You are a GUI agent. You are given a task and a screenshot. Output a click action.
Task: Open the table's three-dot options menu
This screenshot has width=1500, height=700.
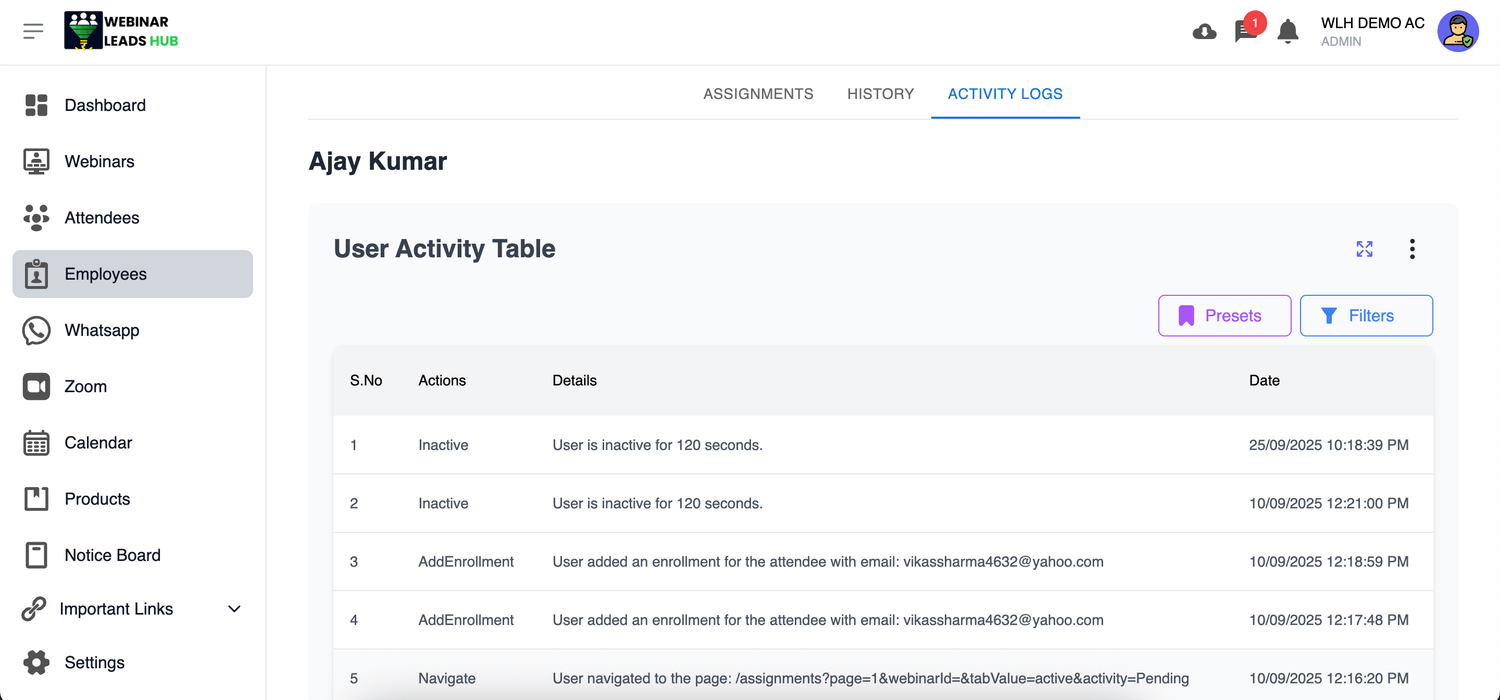coord(1412,249)
